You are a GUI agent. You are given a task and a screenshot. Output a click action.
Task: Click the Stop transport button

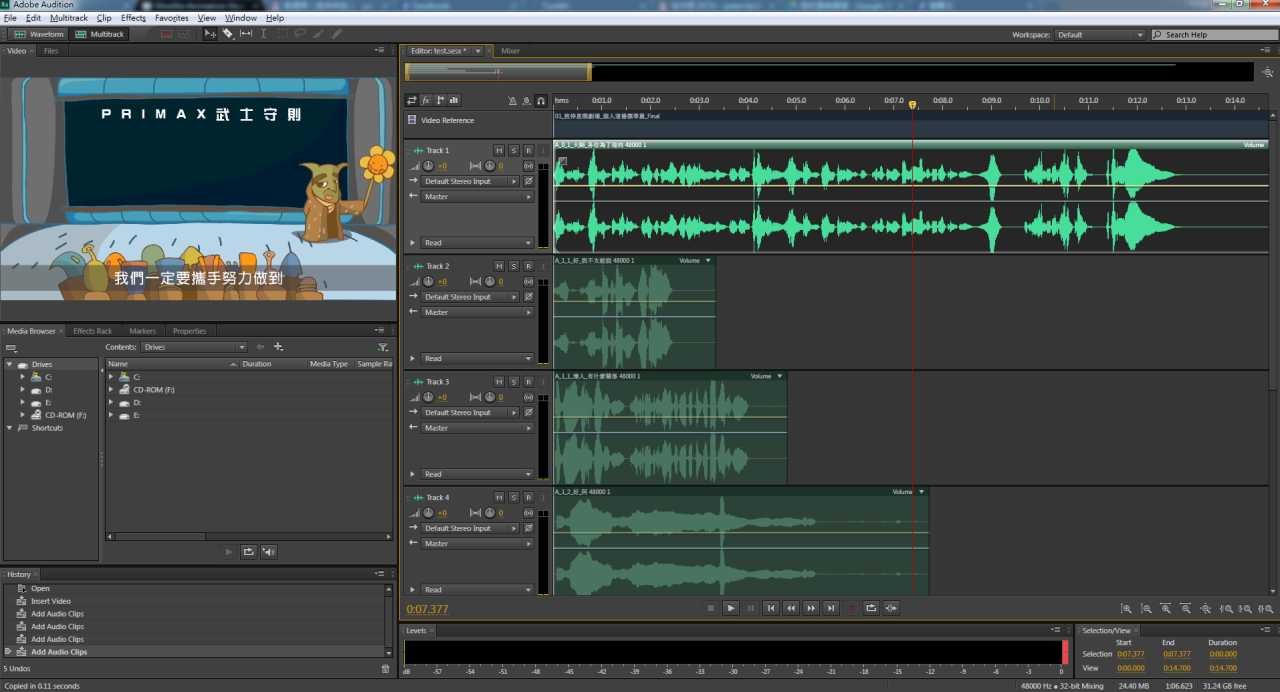pyautogui.click(x=710, y=608)
